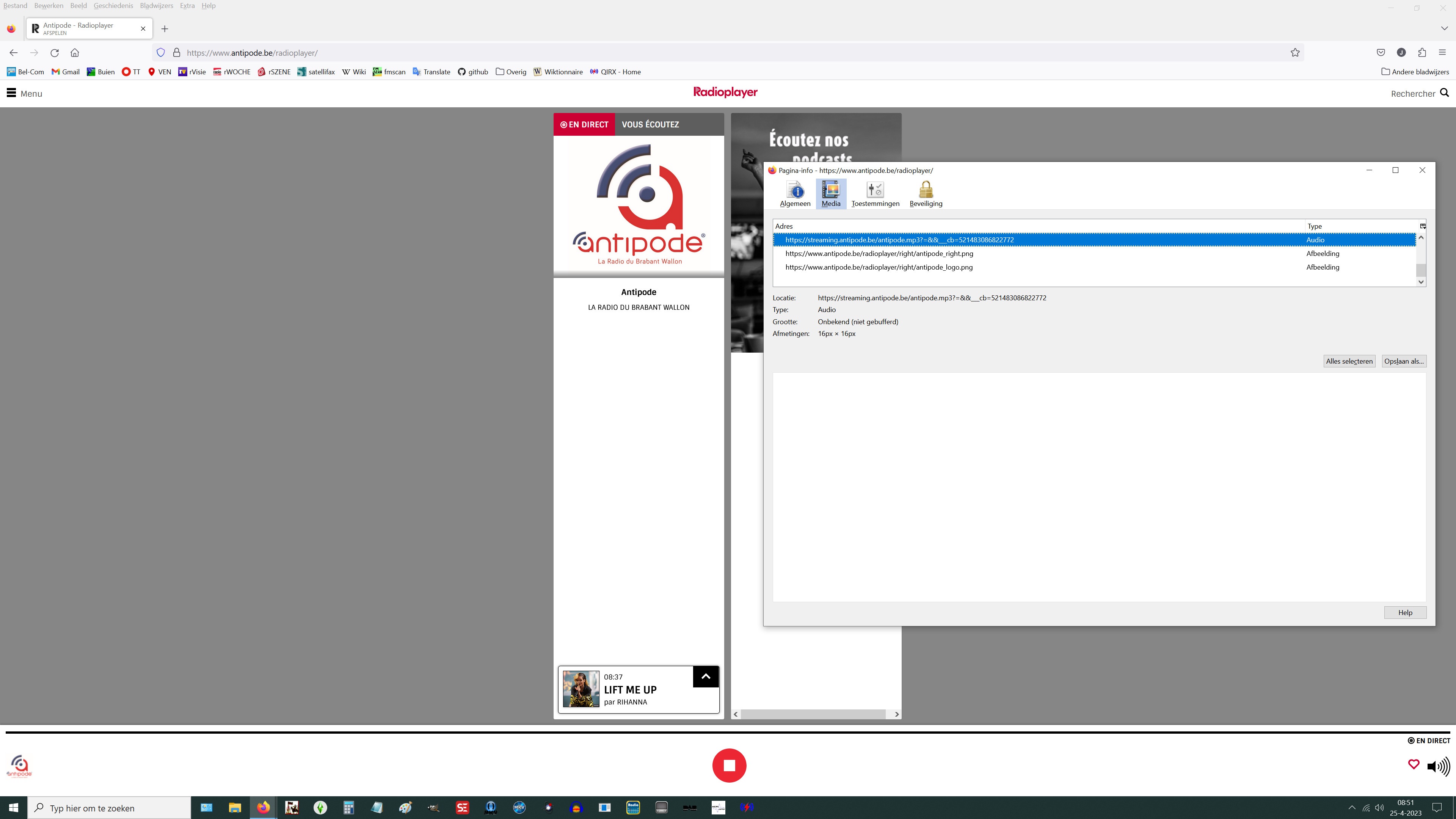Expand the Overig bookmarks folder

coord(511,72)
